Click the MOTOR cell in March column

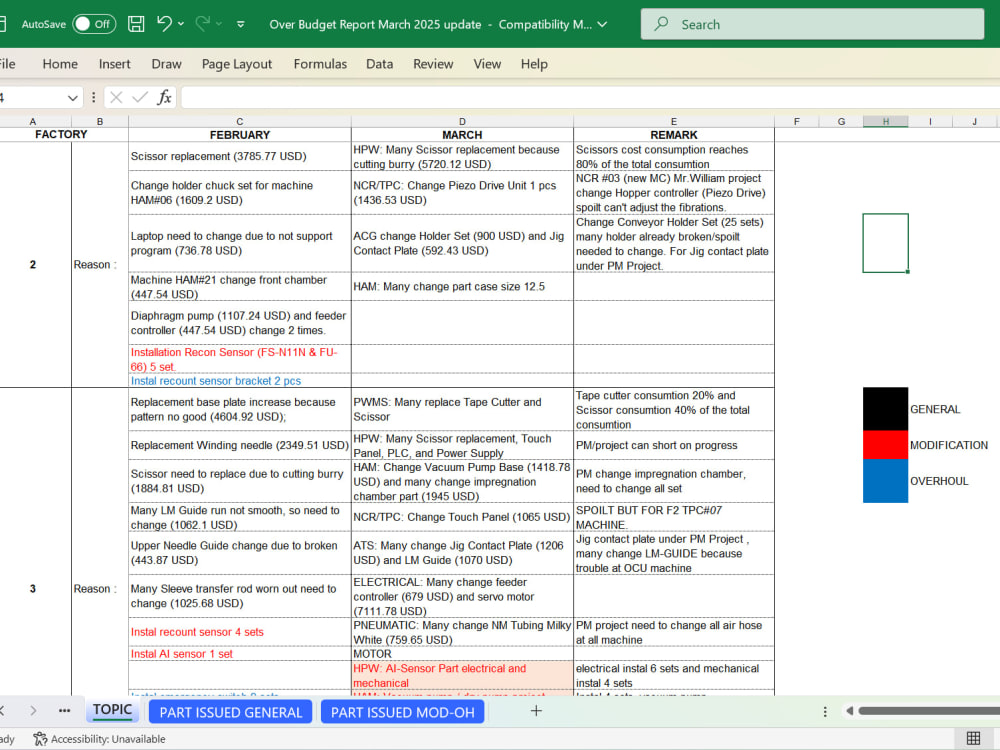pos(462,654)
